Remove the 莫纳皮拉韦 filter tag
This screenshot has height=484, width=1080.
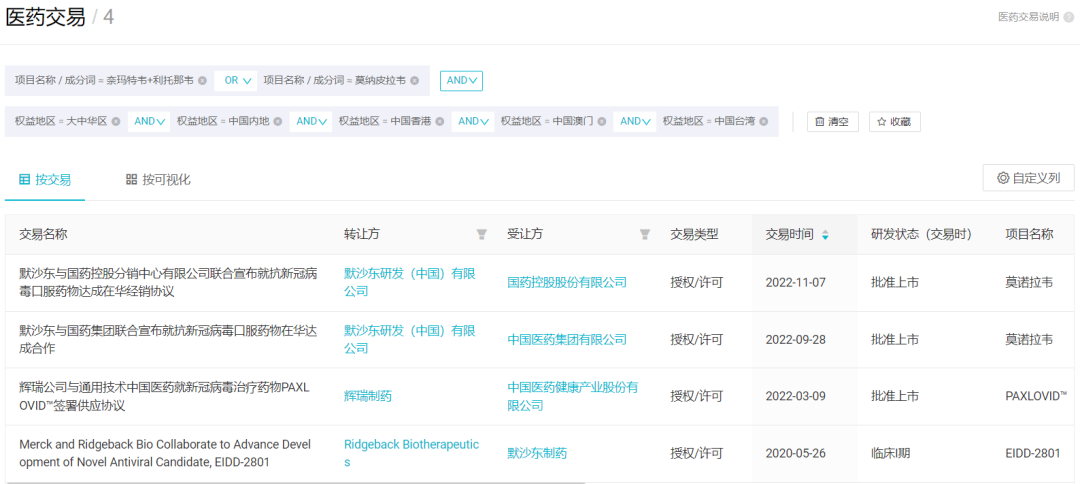click(415, 81)
